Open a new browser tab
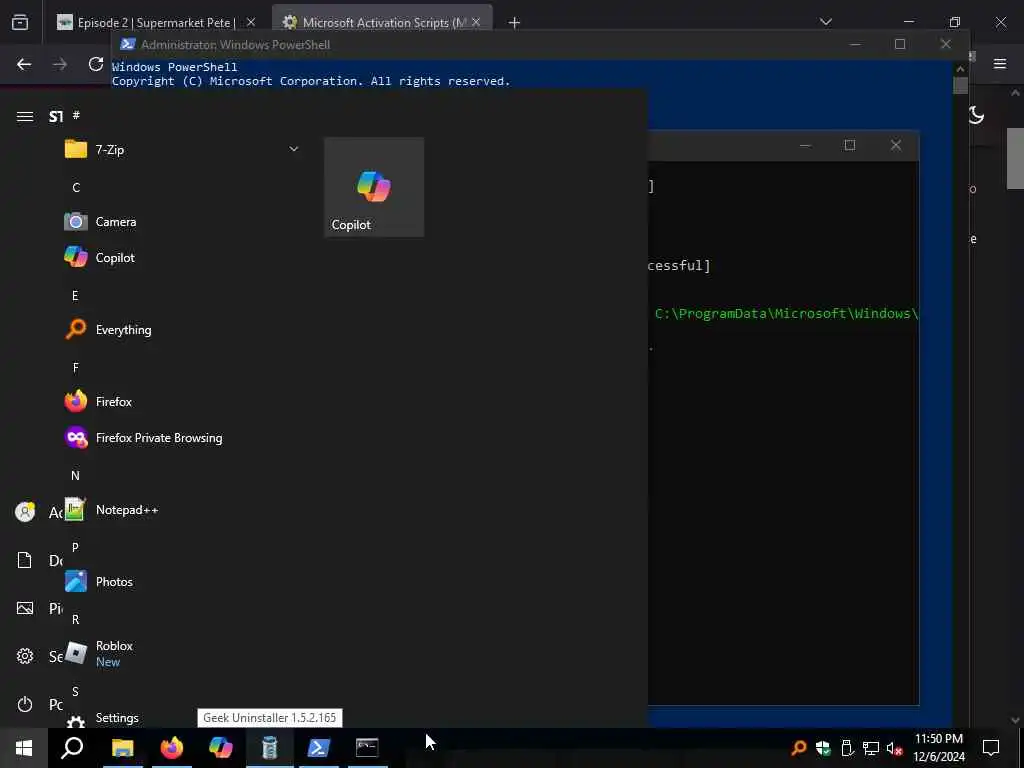Image resolution: width=1024 pixels, height=768 pixels. tap(515, 23)
